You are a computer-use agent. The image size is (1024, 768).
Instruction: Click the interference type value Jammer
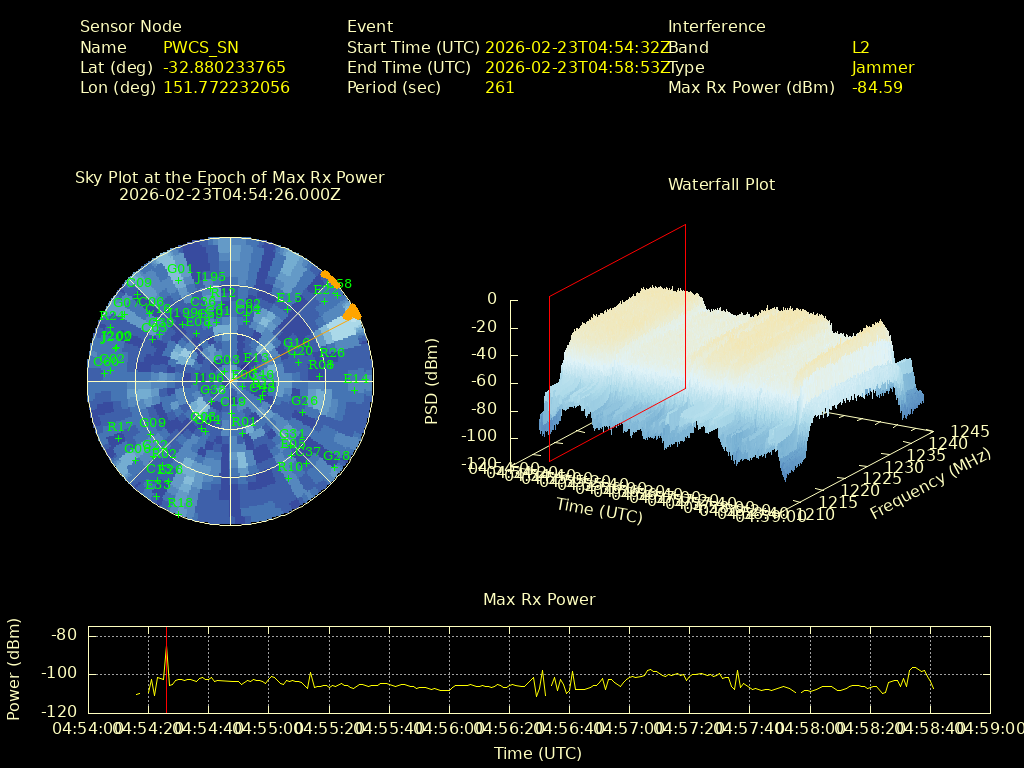pyautogui.click(x=883, y=67)
